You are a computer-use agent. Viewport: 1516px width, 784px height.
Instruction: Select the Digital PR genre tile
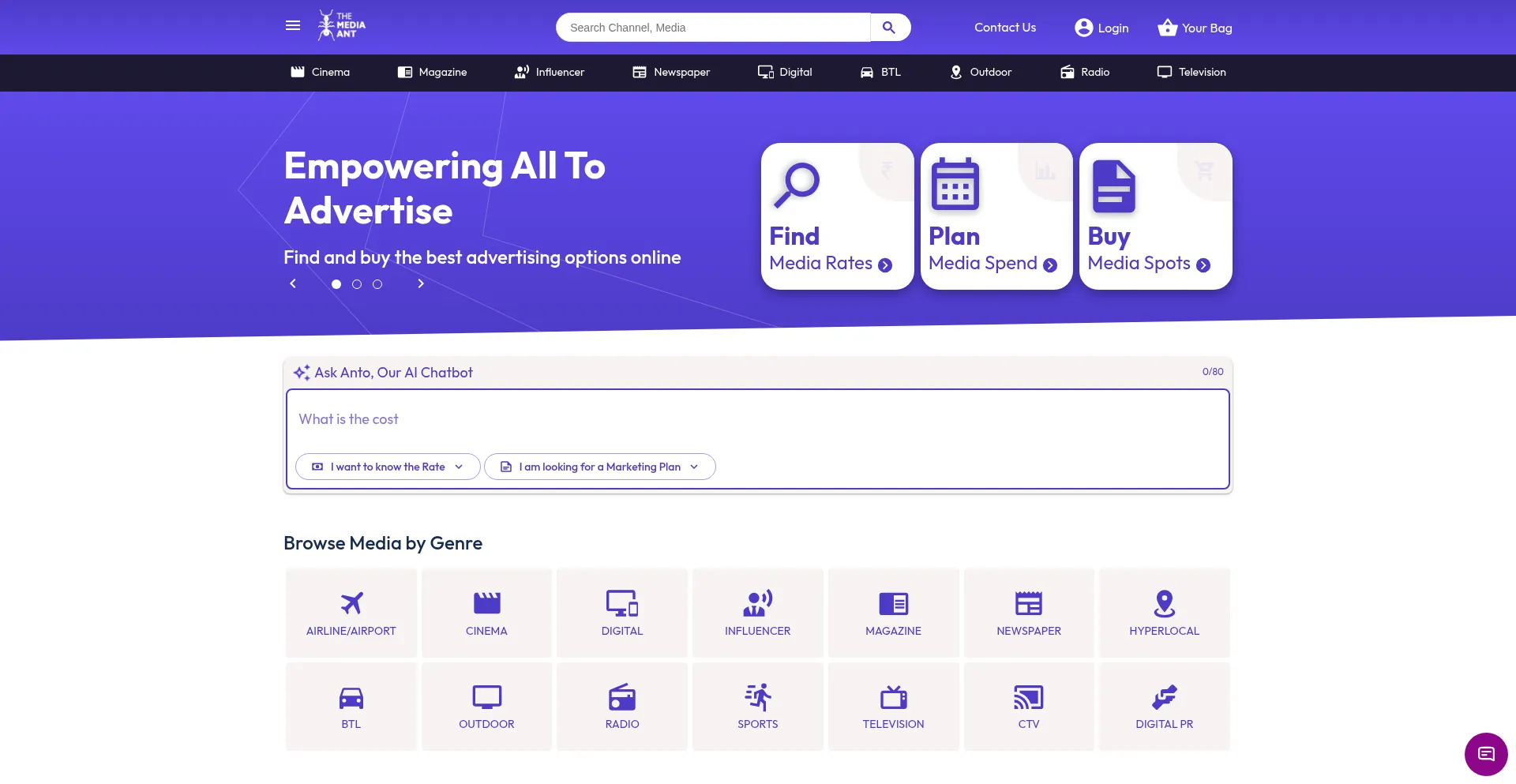pos(1165,706)
